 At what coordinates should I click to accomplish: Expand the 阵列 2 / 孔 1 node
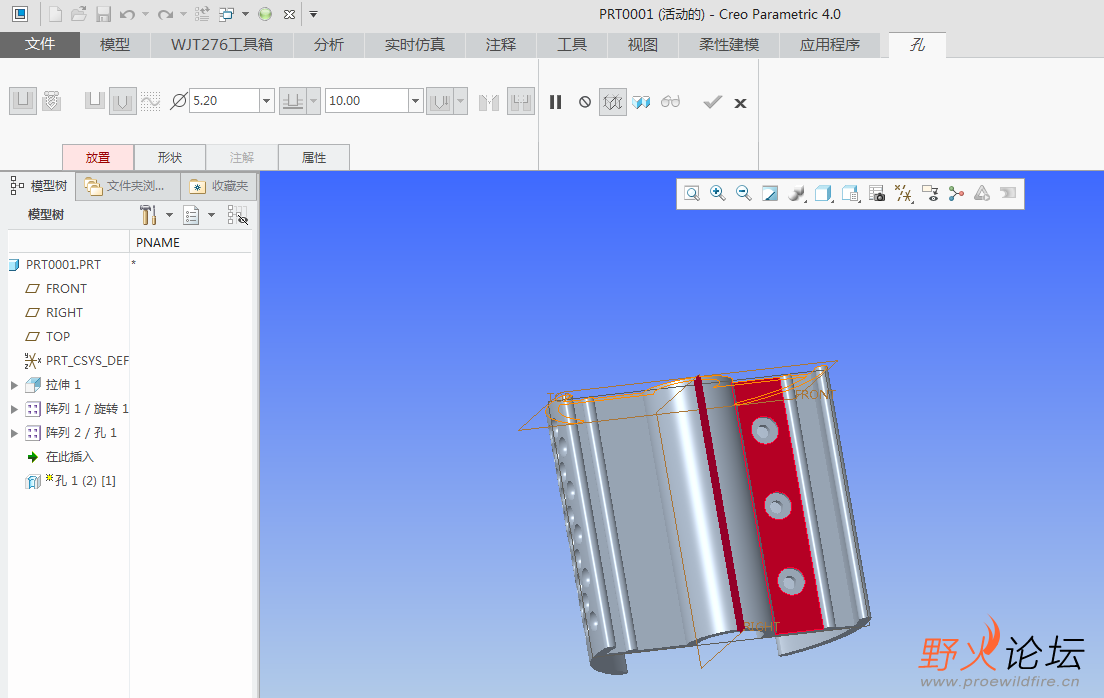coord(14,433)
